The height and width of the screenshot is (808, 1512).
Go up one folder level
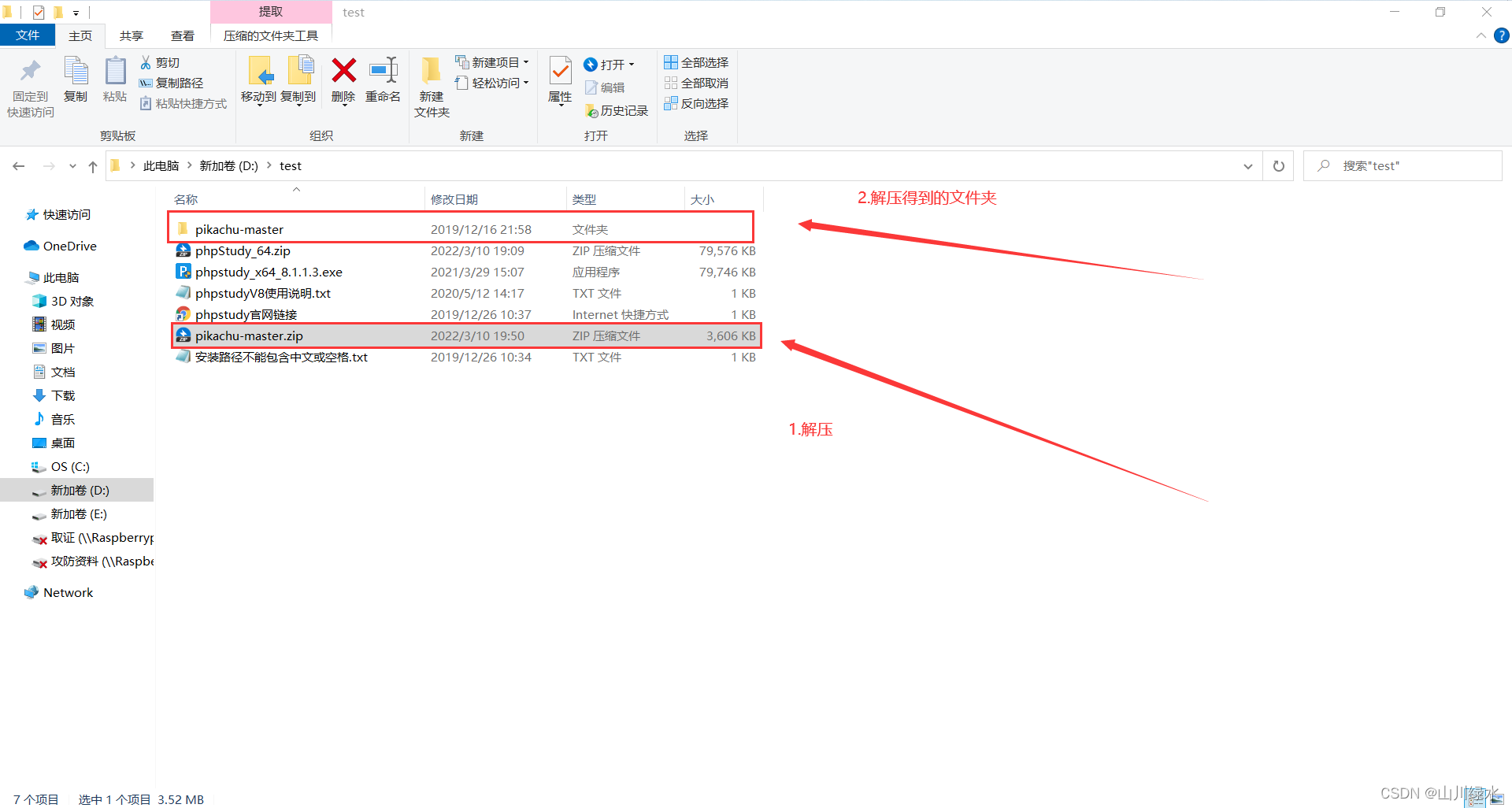[93, 166]
